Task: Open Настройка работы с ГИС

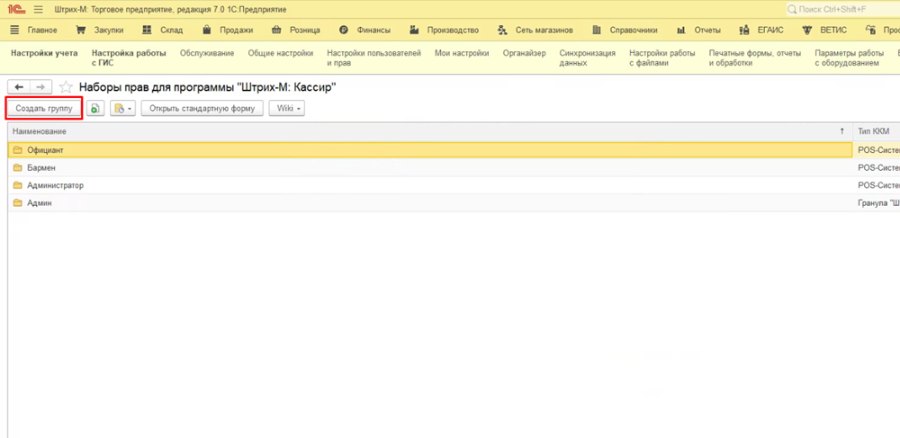Action: pyautogui.click(x=129, y=58)
